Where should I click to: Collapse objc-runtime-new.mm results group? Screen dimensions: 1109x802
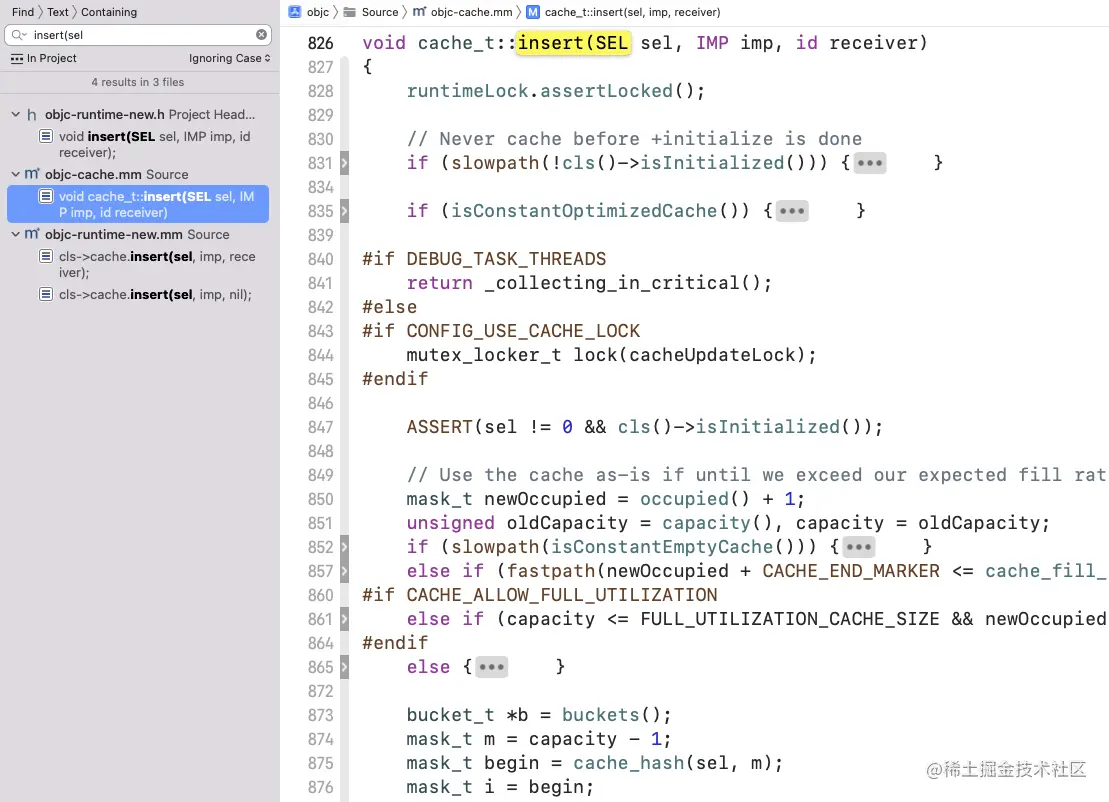15,234
